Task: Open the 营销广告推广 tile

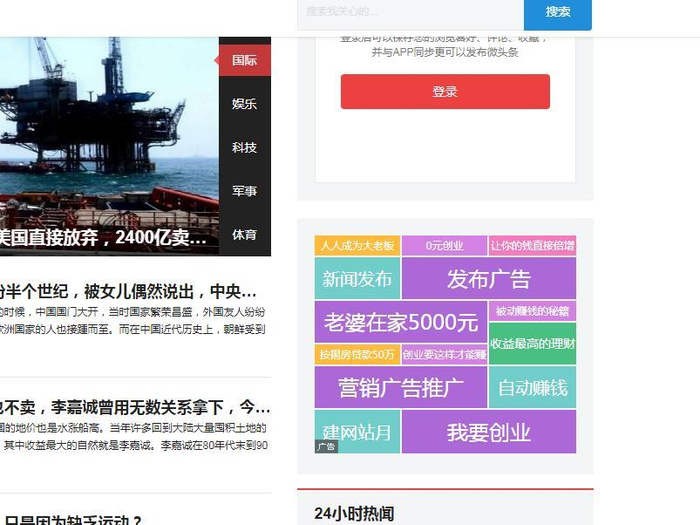Action: point(400,387)
